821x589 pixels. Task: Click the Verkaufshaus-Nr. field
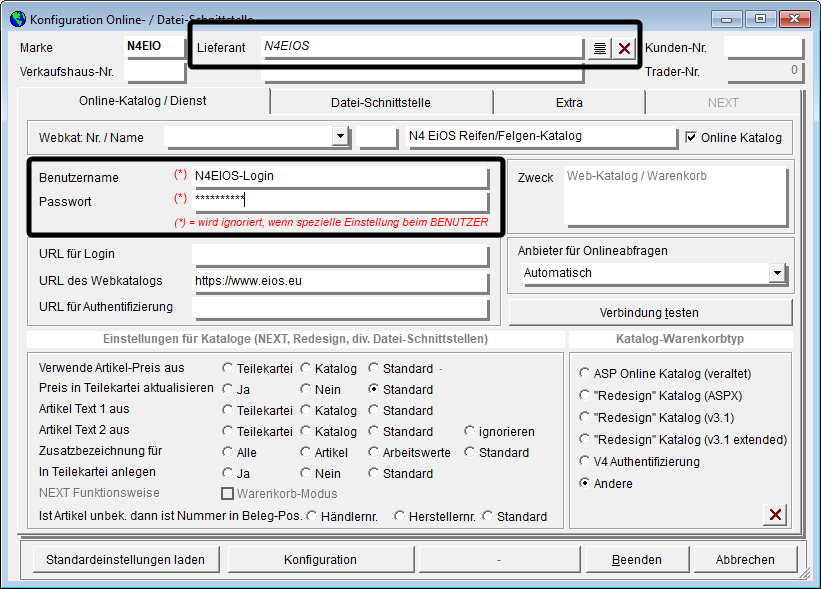155,71
